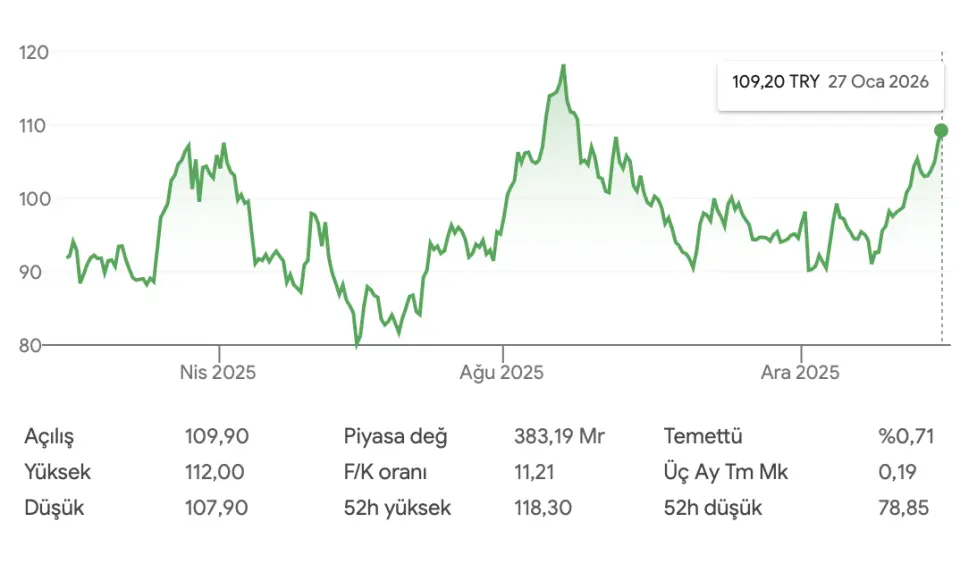
Task: Click the market cap value 383,19 Mr
Action: pos(559,436)
